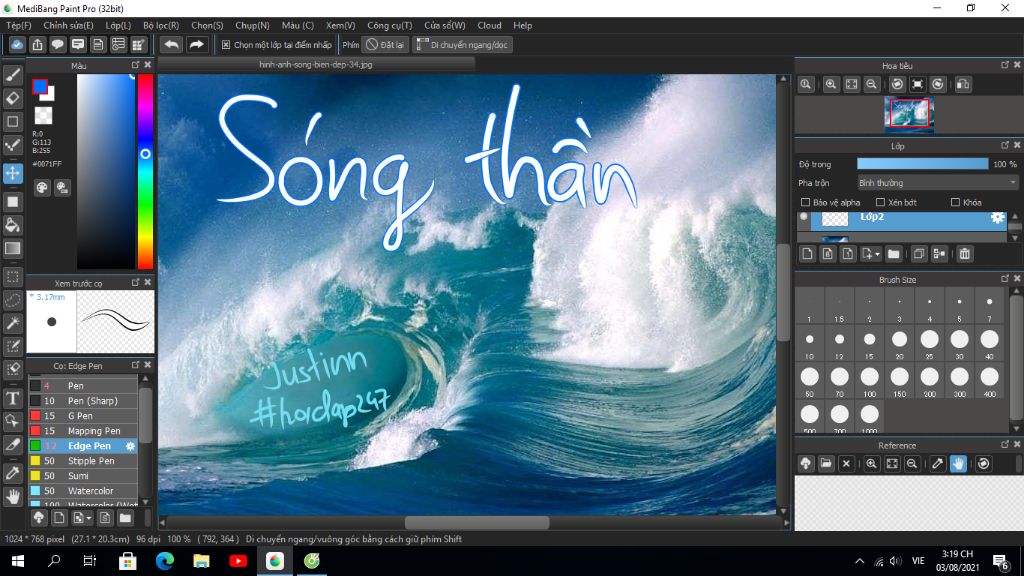Image resolution: width=1024 pixels, height=576 pixels.
Task: Toggle visibility of Lớp2 layer
Action: pyautogui.click(x=804, y=217)
